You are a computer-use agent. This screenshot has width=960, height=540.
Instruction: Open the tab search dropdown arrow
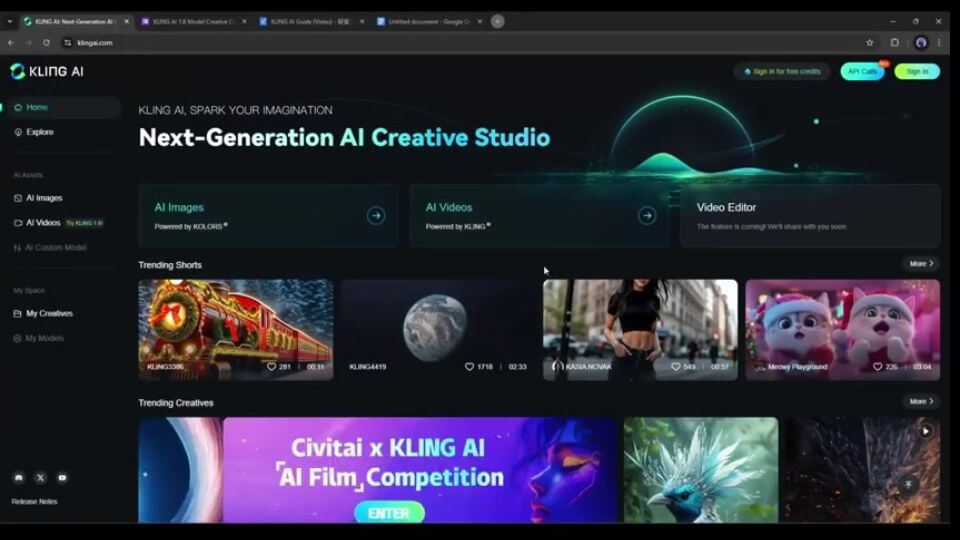point(10,21)
